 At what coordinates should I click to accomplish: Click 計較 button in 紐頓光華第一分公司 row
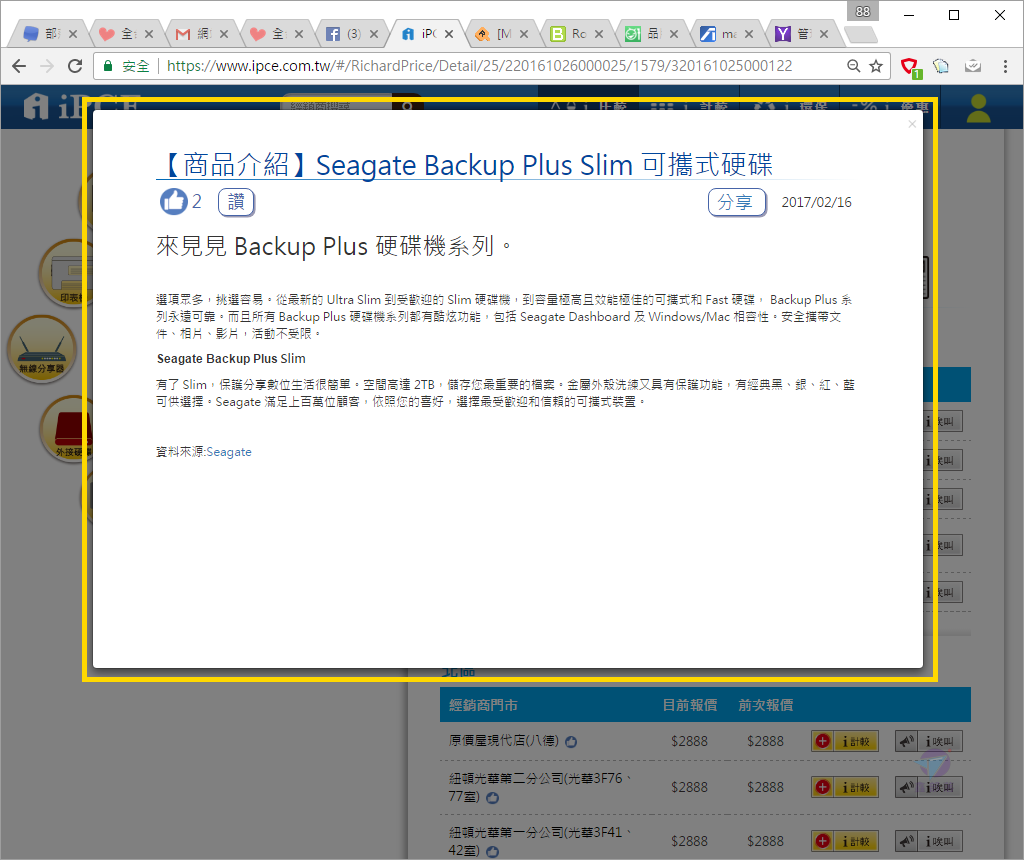(844, 841)
